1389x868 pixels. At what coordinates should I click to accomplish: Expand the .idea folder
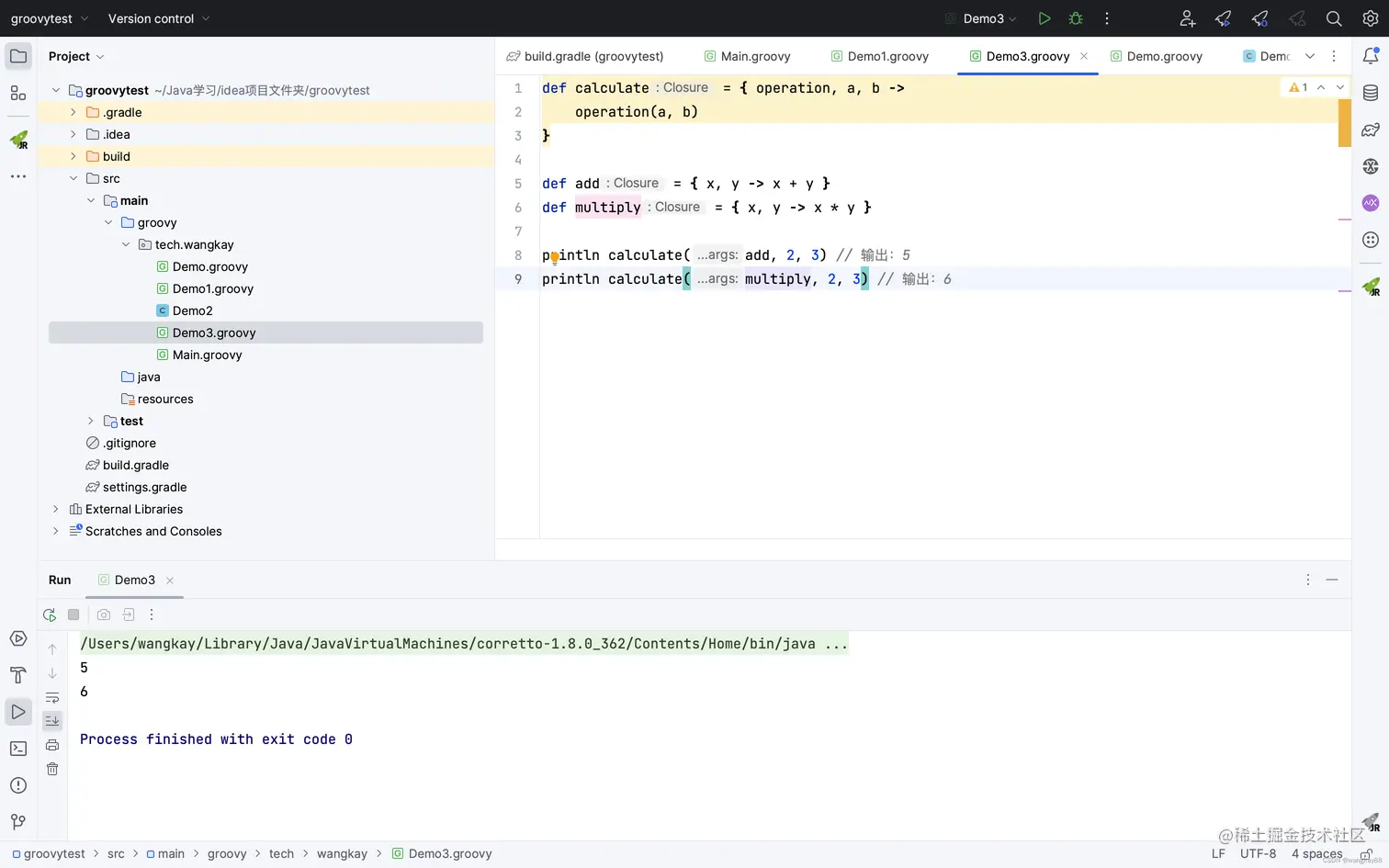(73, 134)
